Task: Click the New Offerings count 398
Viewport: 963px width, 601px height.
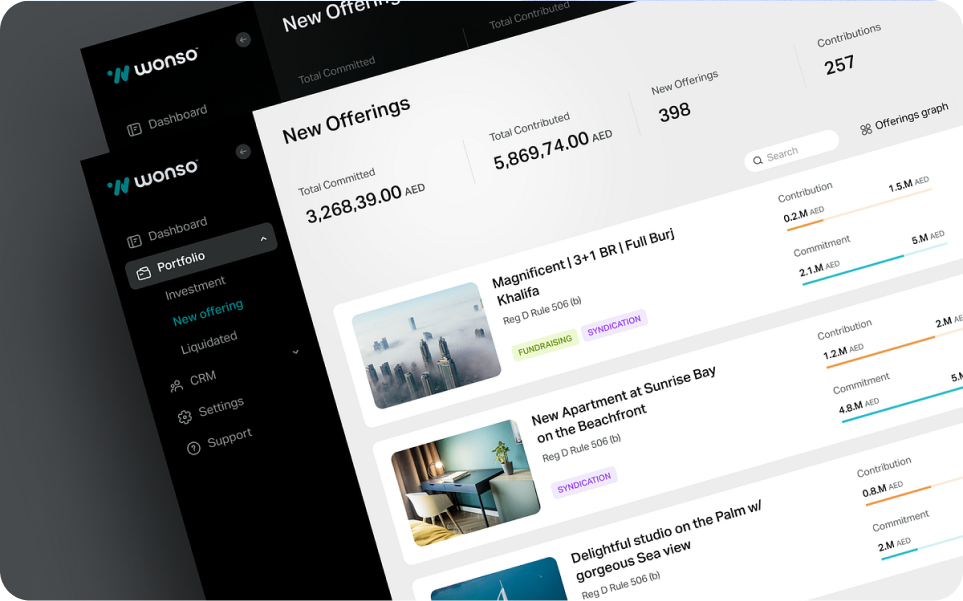Action: (674, 112)
